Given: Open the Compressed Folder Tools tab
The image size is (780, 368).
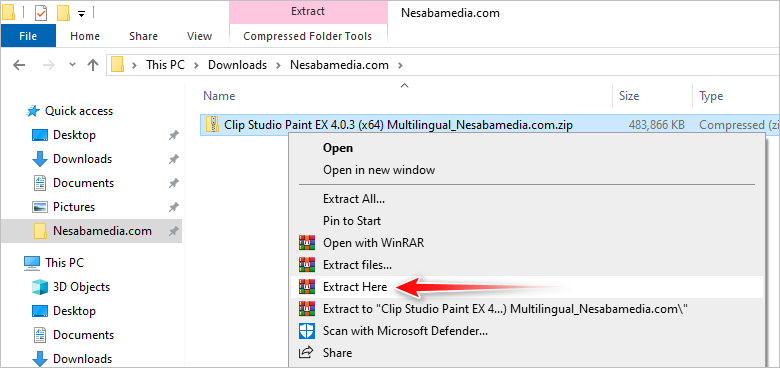Looking at the screenshot, I should tap(307, 36).
